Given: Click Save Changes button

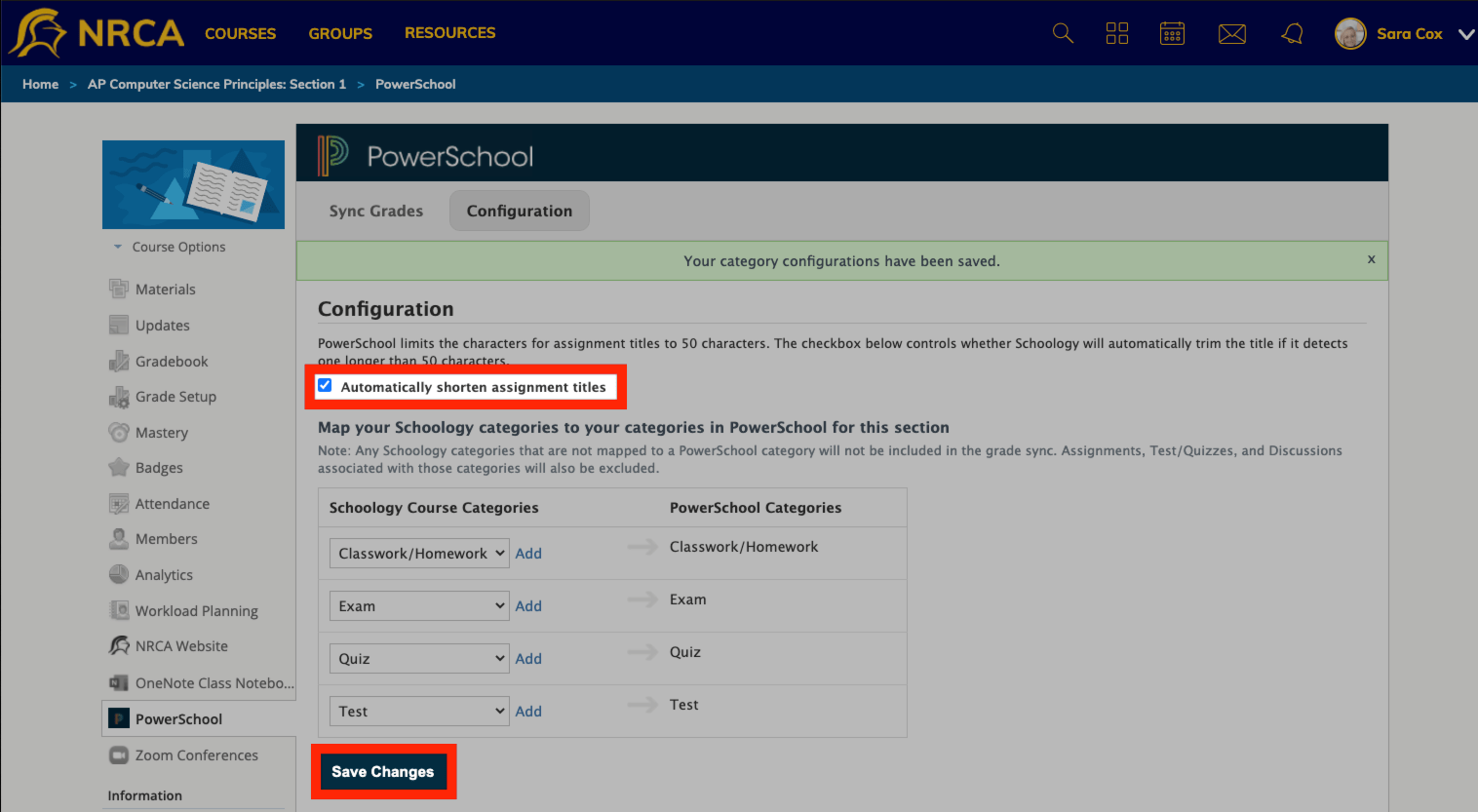Looking at the screenshot, I should (x=383, y=771).
